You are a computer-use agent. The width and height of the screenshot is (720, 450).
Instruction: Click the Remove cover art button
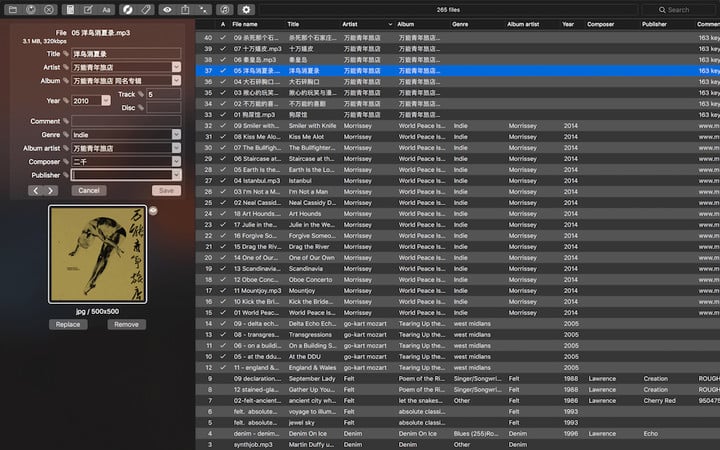coord(126,325)
